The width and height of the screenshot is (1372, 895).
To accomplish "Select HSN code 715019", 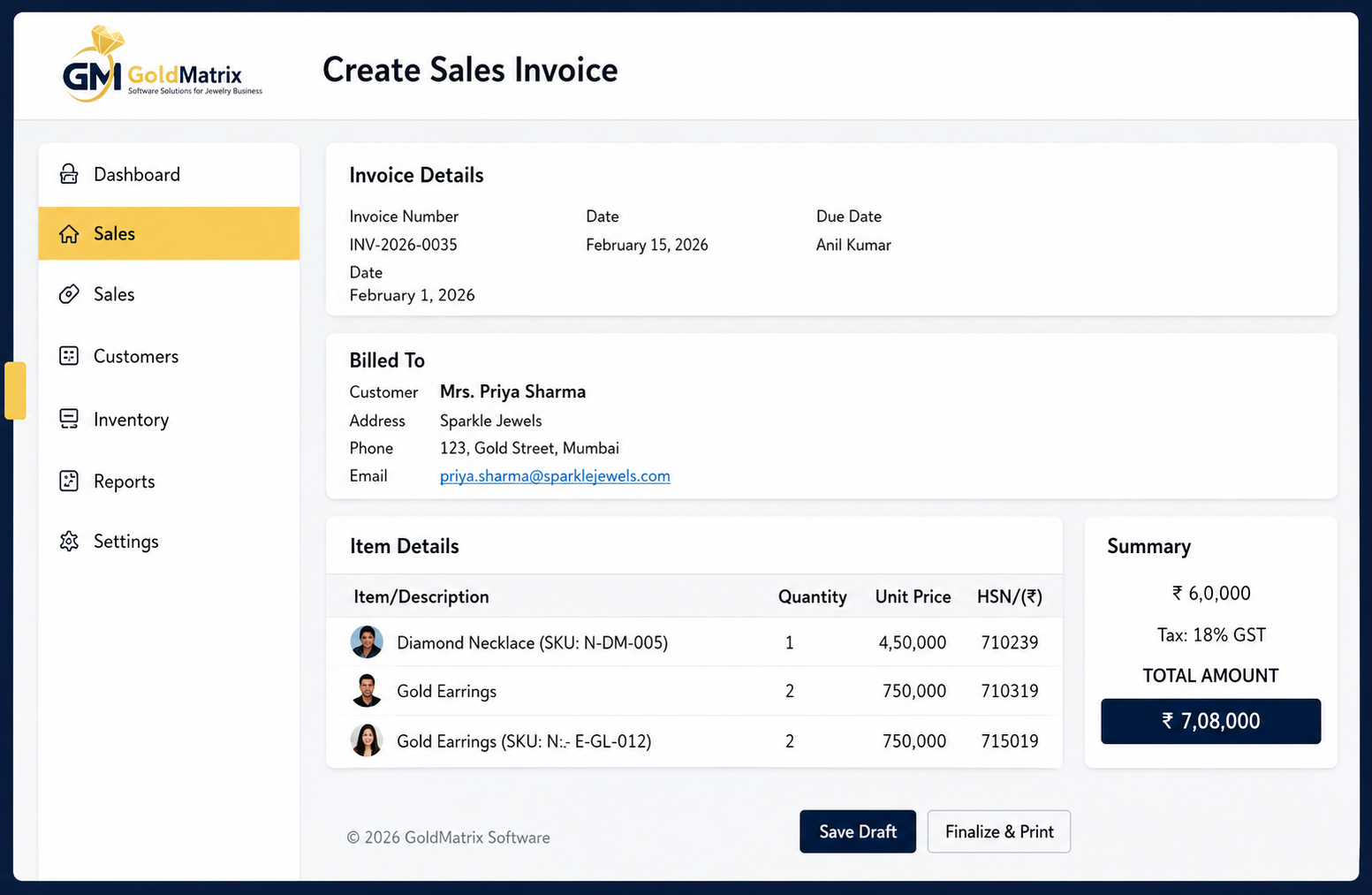I will (x=1010, y=741).
